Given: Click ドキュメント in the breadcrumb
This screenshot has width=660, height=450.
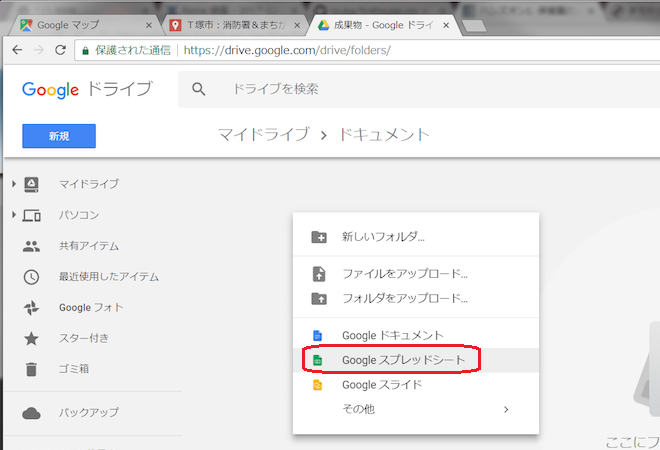Looking at the screenshot, I should pyautogui.click(x=384, y=135).
